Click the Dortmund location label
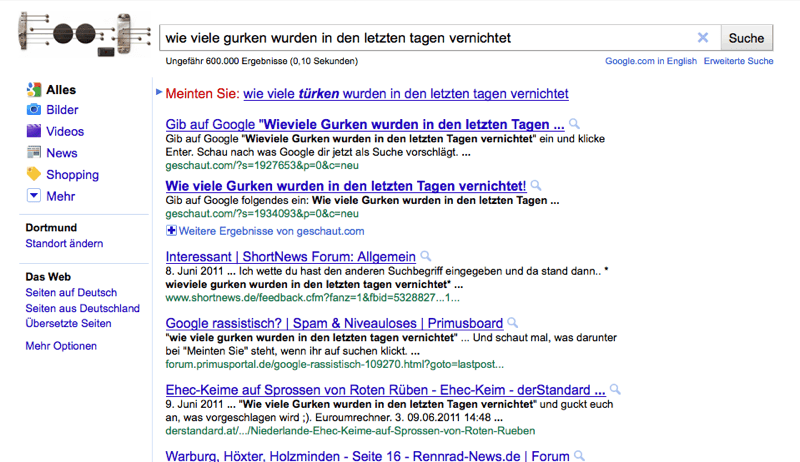Viewport: 800px width, 462px height. 51,228
